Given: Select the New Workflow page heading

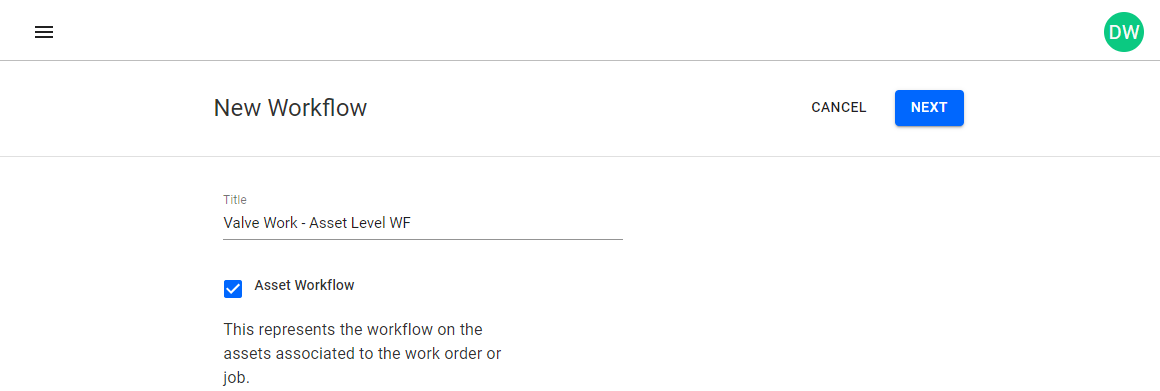Looking at the screenshot, I should pos(290,108).
